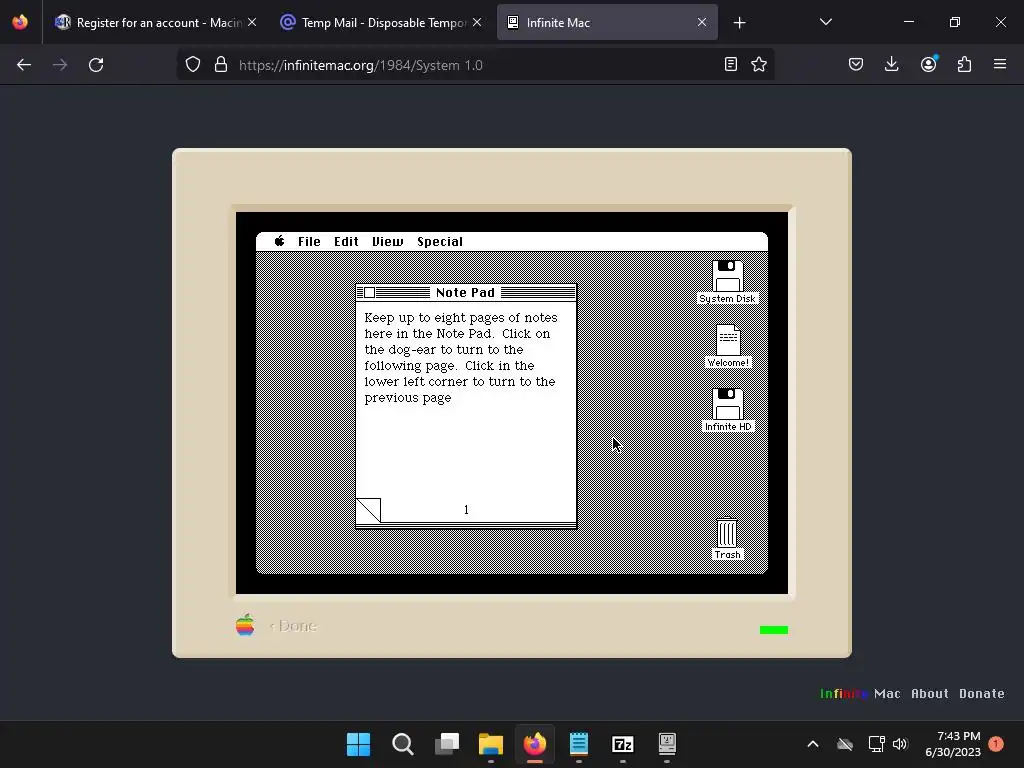Open Task View on the taskbar
This screenshot has width=1024, height=768.
click(x=447, y=744)
